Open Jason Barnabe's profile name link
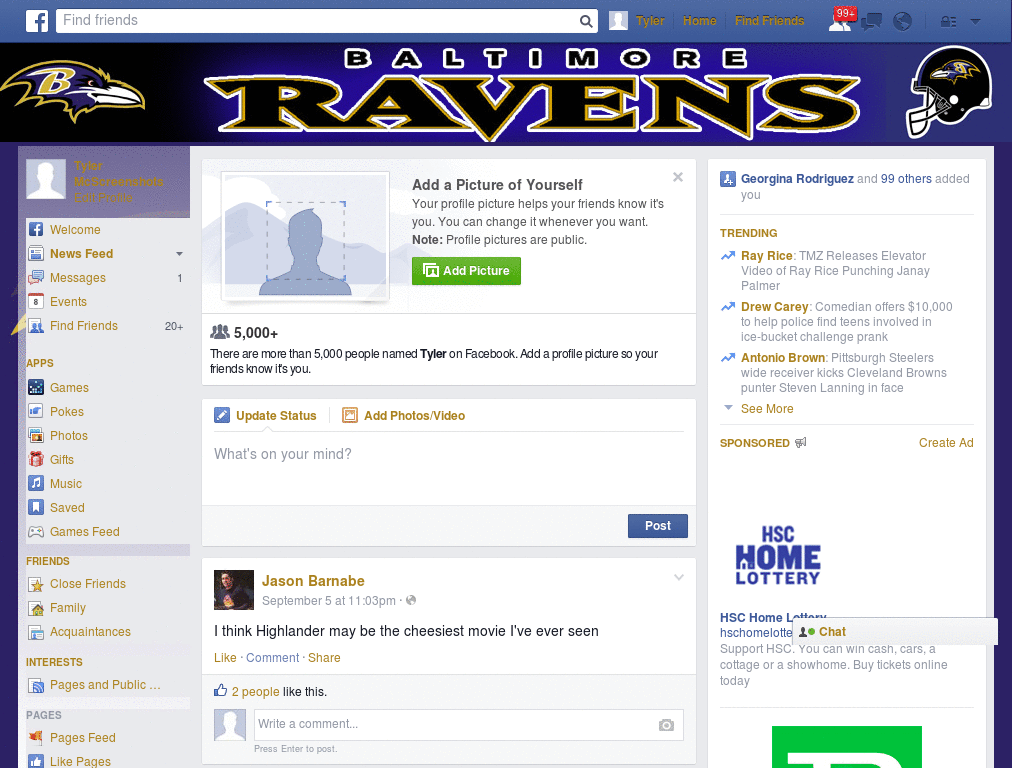Viewport: 1024px width, 768px height. (313, 581)
